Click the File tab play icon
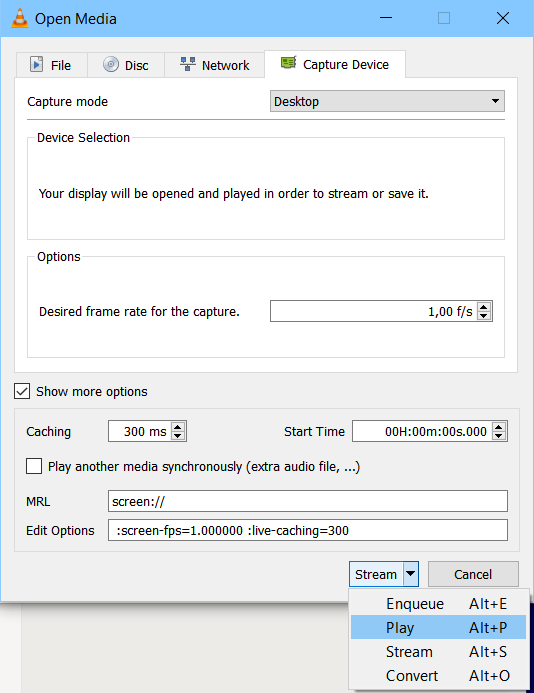The width and height of the screenshot is (534, 693). tap(37, 65)
